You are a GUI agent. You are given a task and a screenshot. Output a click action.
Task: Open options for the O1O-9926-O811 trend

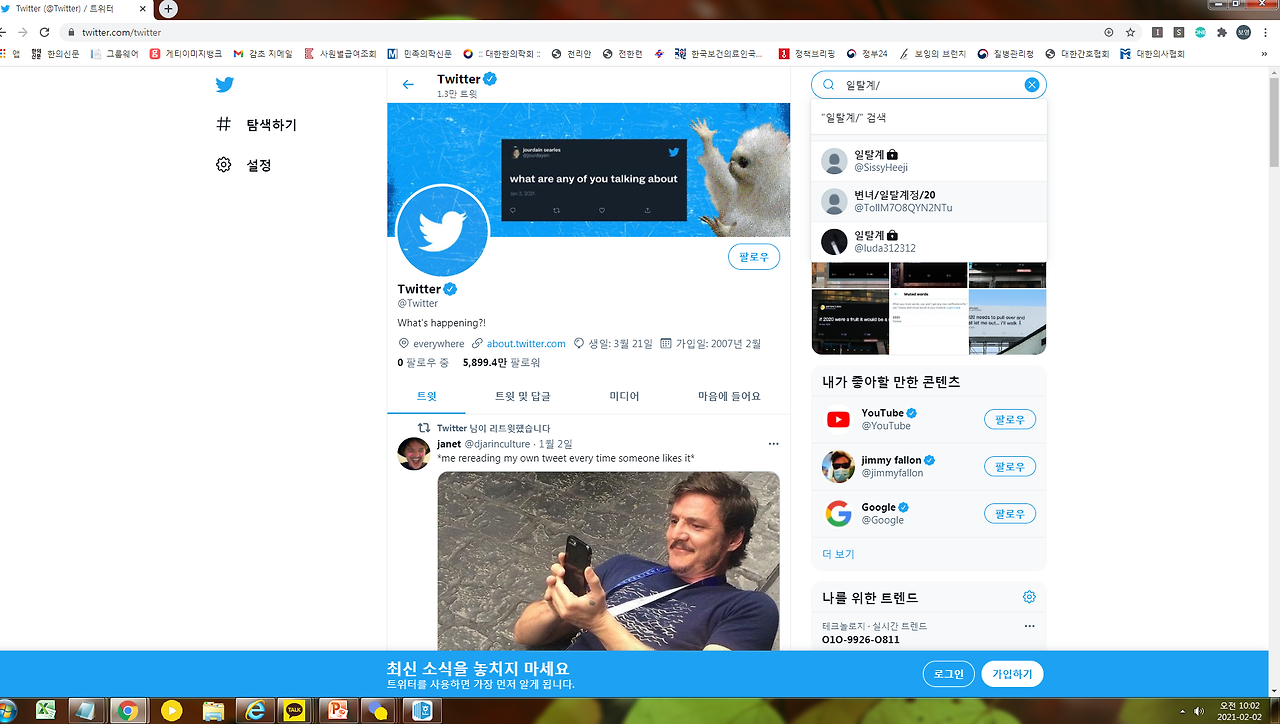pos(1029,626)
